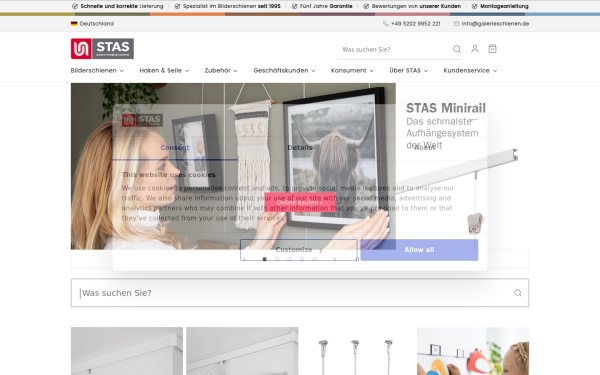Click the Allow all button
This screenshot has height=375, width=600.
(419, 250)
